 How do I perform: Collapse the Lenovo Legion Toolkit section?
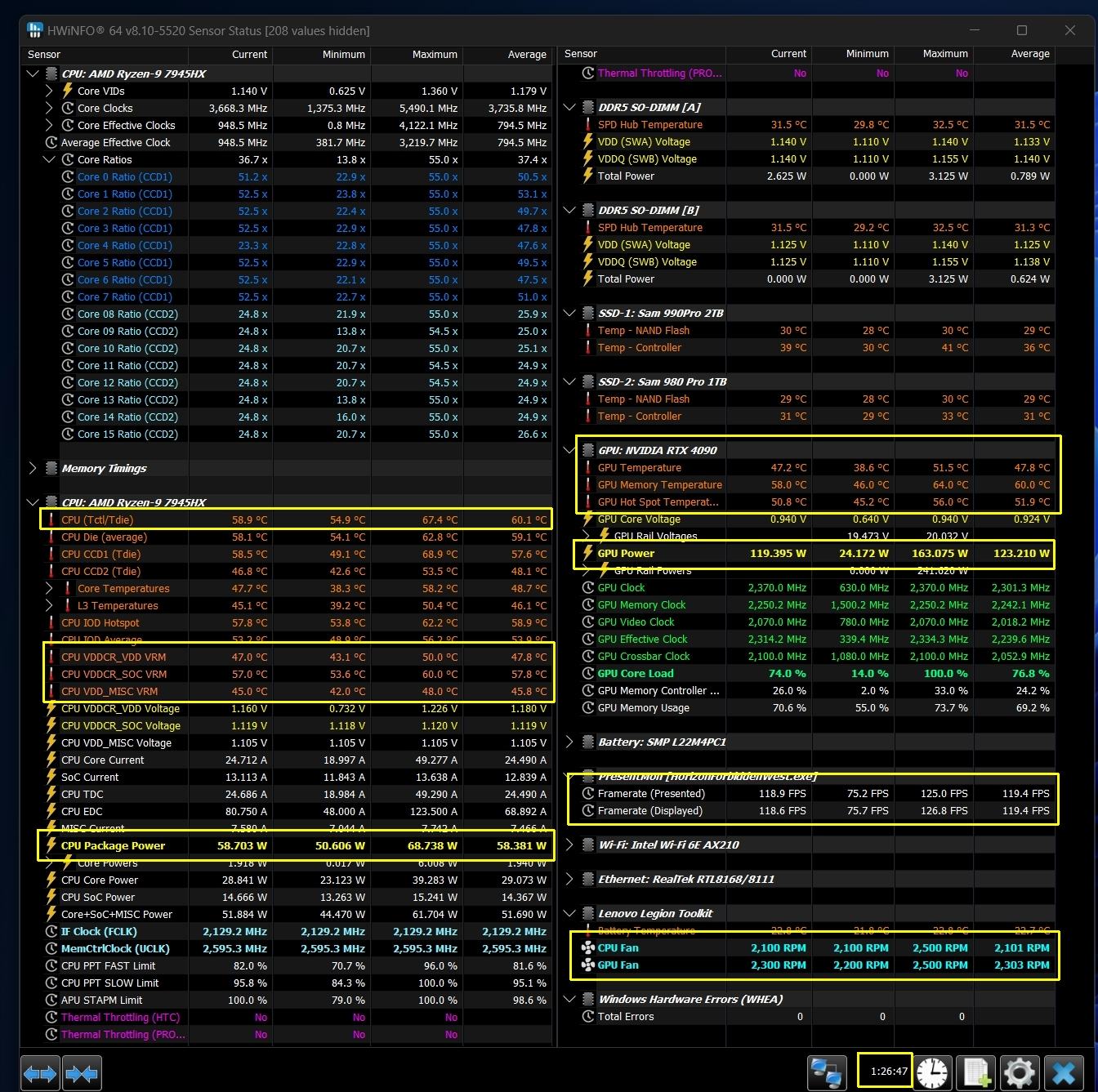click(569, 914)
